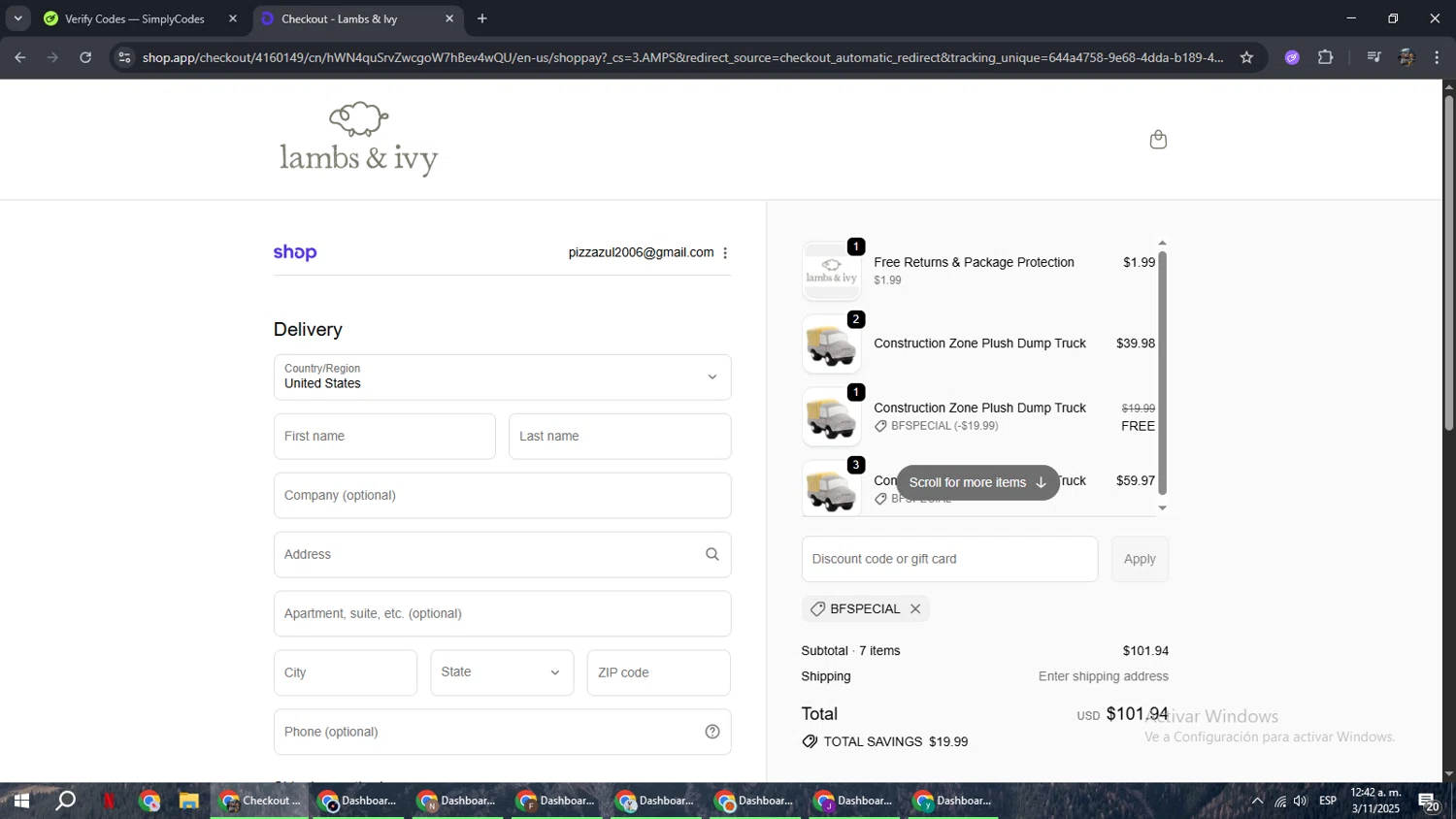Focus the Company (optional) field
Screen dimensions: 1456x819
pyautogui.click(x=502, y=496)
